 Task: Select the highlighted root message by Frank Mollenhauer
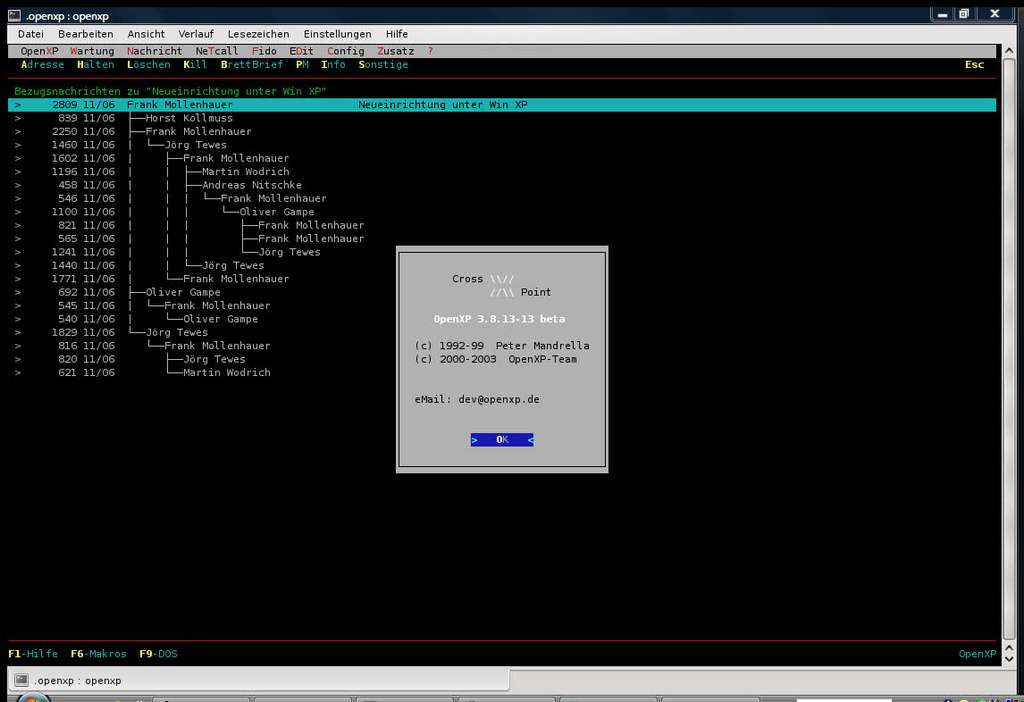tap(180, 105)
